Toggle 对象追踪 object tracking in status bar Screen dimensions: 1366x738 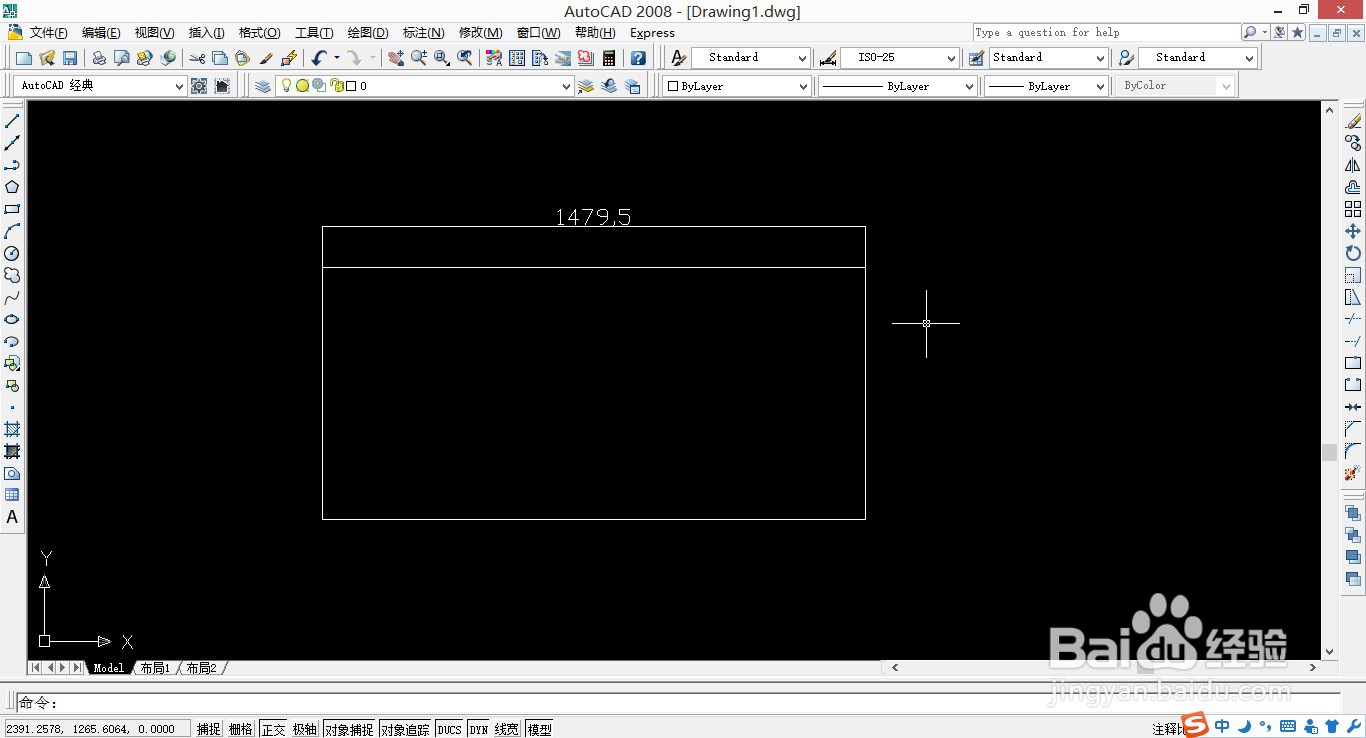point(405,729)
